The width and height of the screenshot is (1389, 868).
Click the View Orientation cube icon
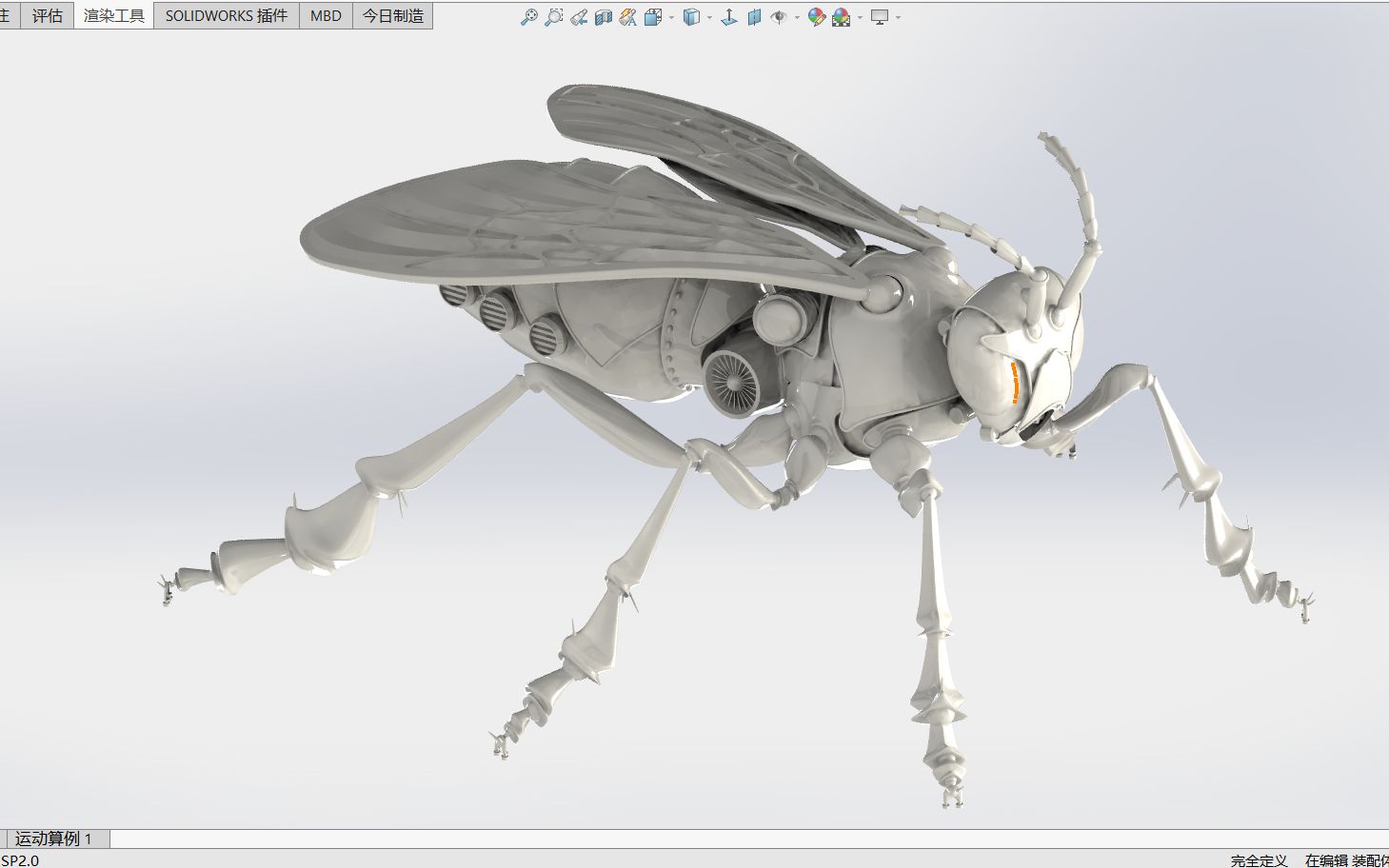point(653,16)
